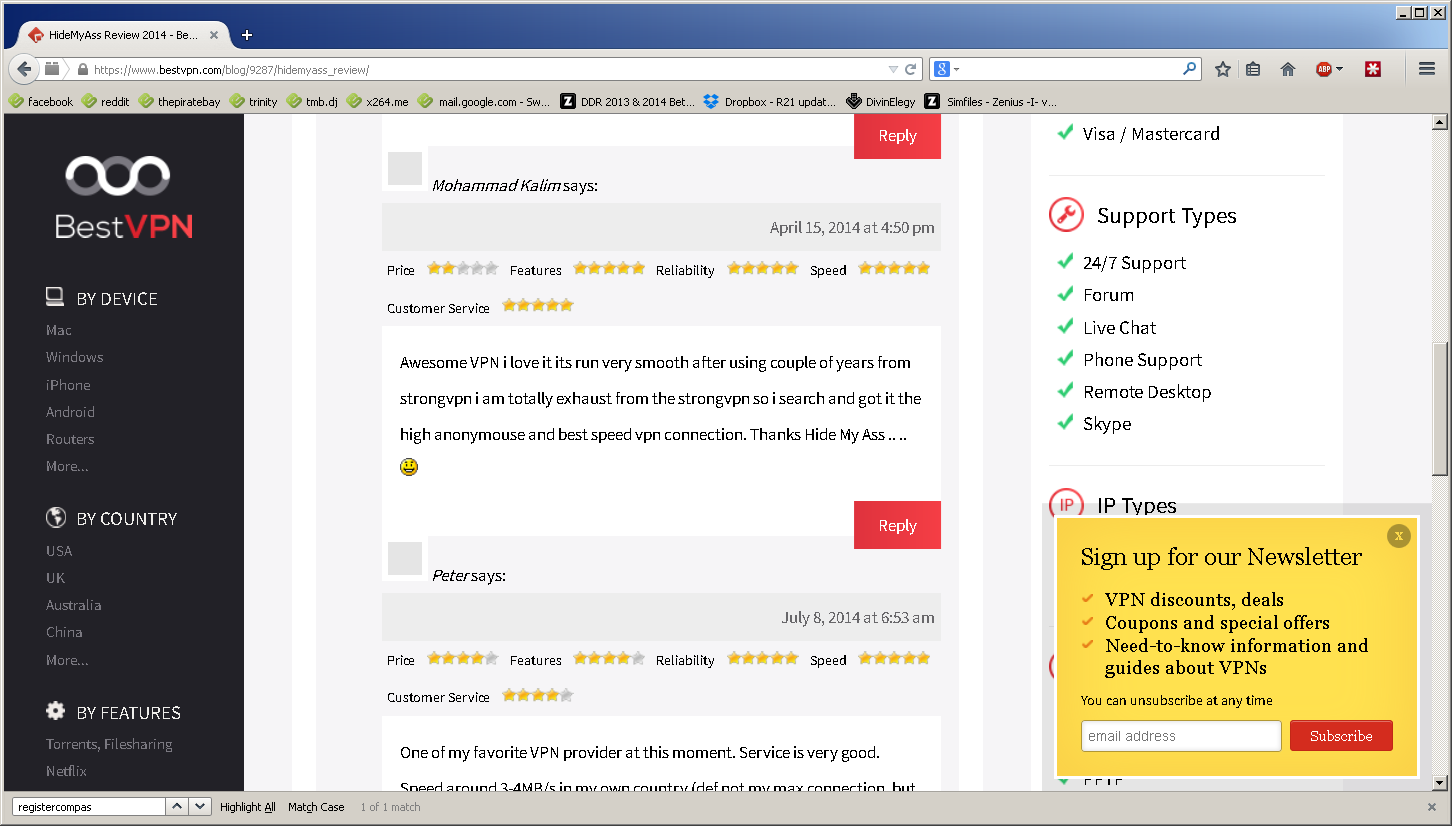1452x829 pixels.
Task: Click the Subscribe button
Action: (x=1341, y=736)
